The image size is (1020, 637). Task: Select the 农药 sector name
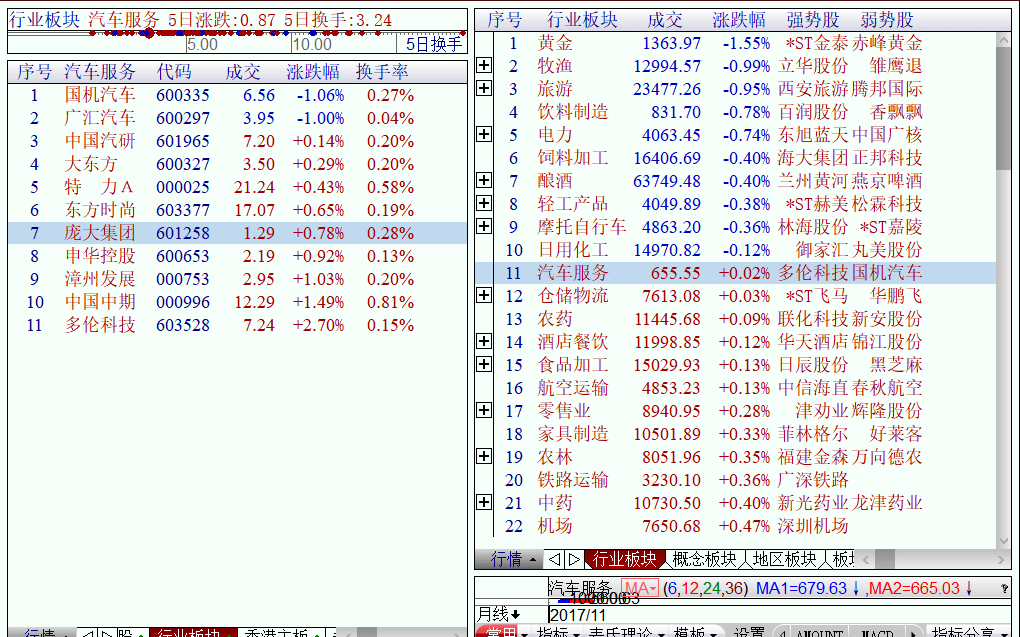pos(555,319)
